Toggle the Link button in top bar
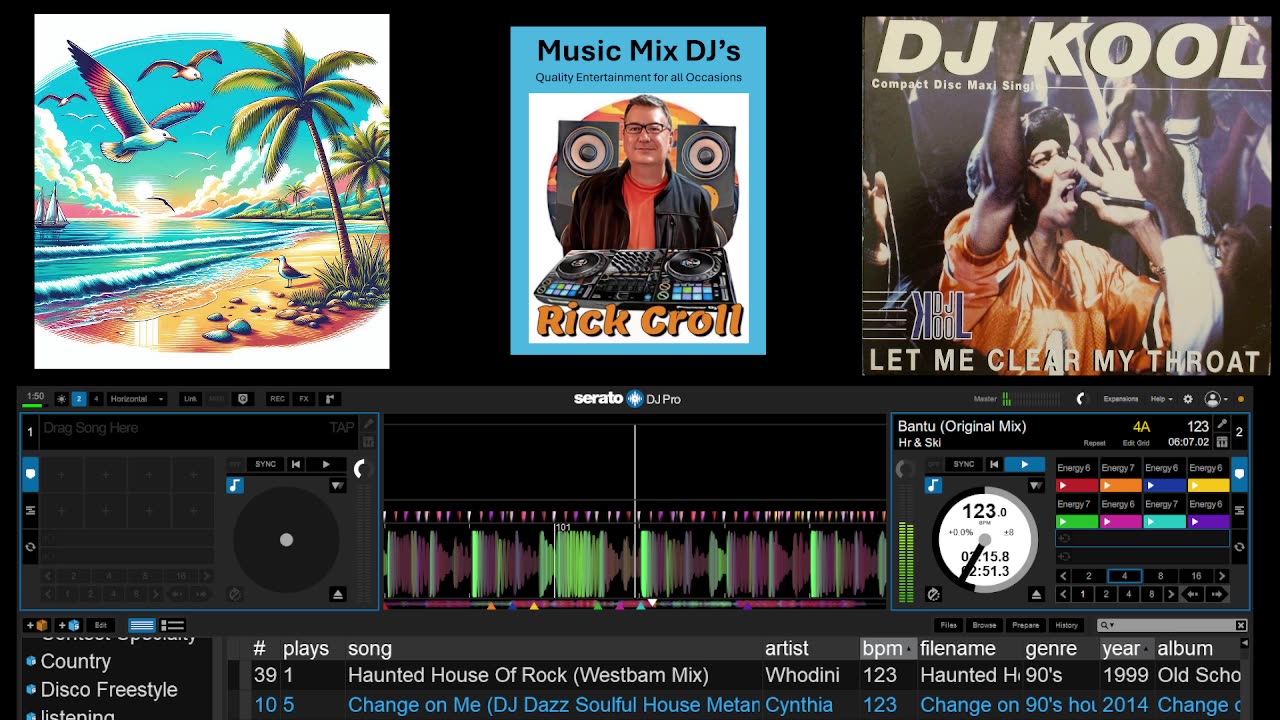The height and width of the screenshot is (720, 1280). tap(190, 399)
